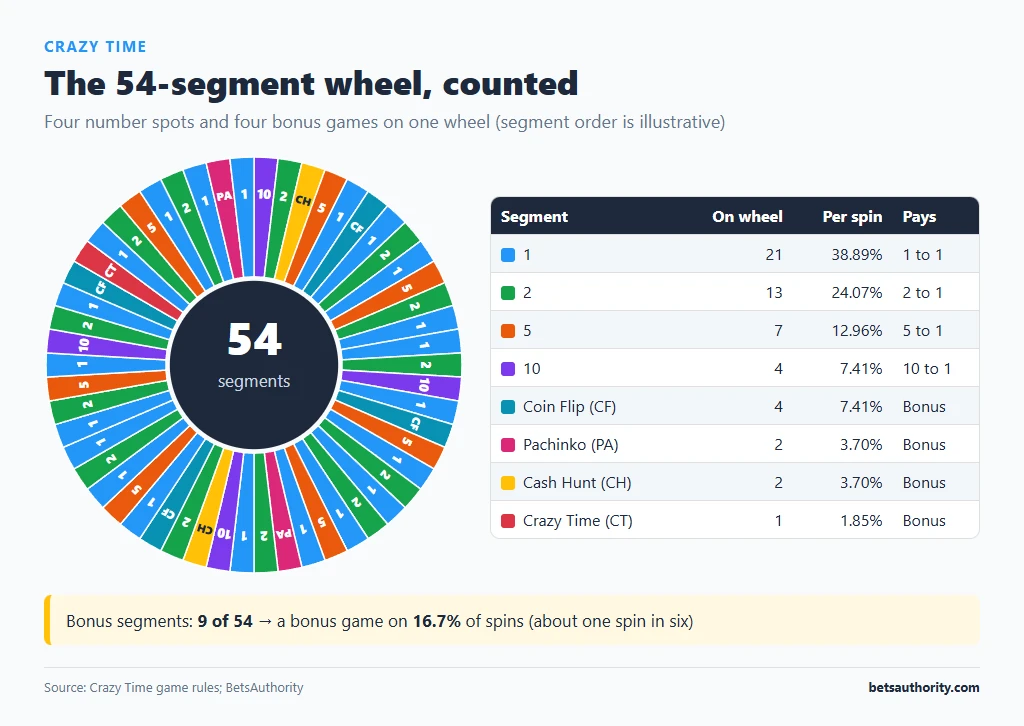The image size is (1024, 726).
Task: Click the 38.89% per spin value
Action: pyautogui.click(x=857, y=255)
